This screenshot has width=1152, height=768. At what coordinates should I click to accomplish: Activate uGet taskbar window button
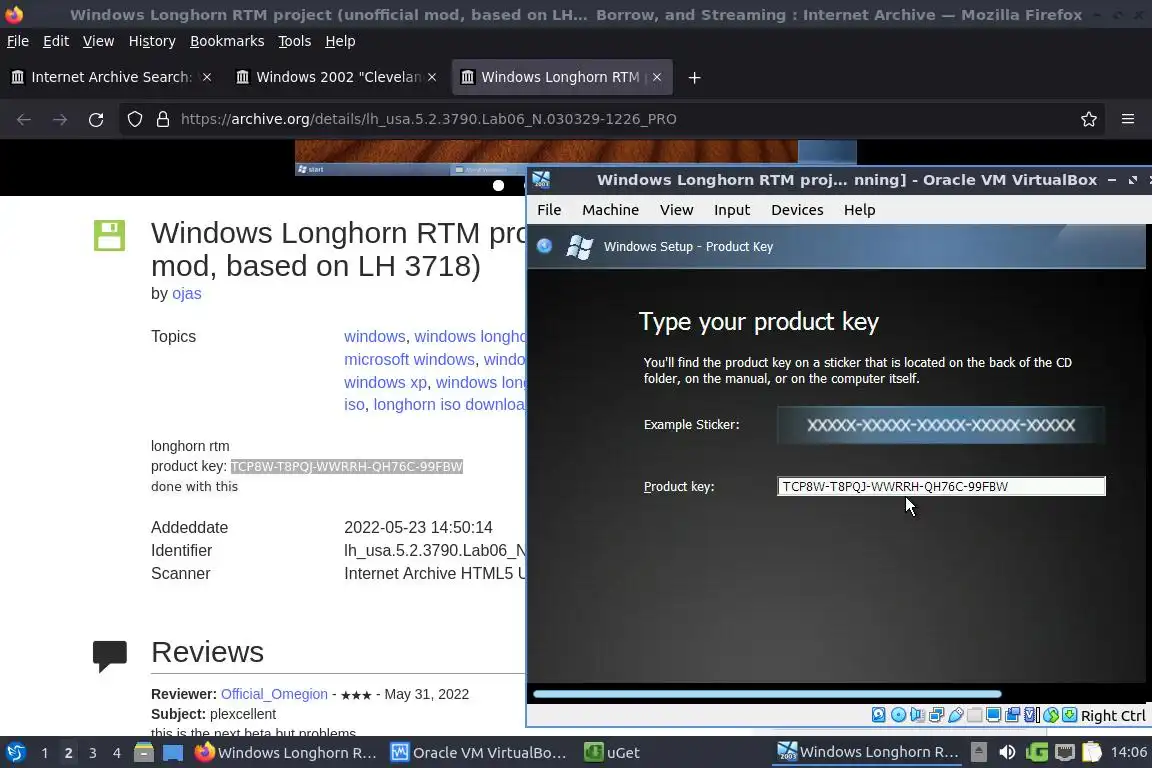click(613, 753)
